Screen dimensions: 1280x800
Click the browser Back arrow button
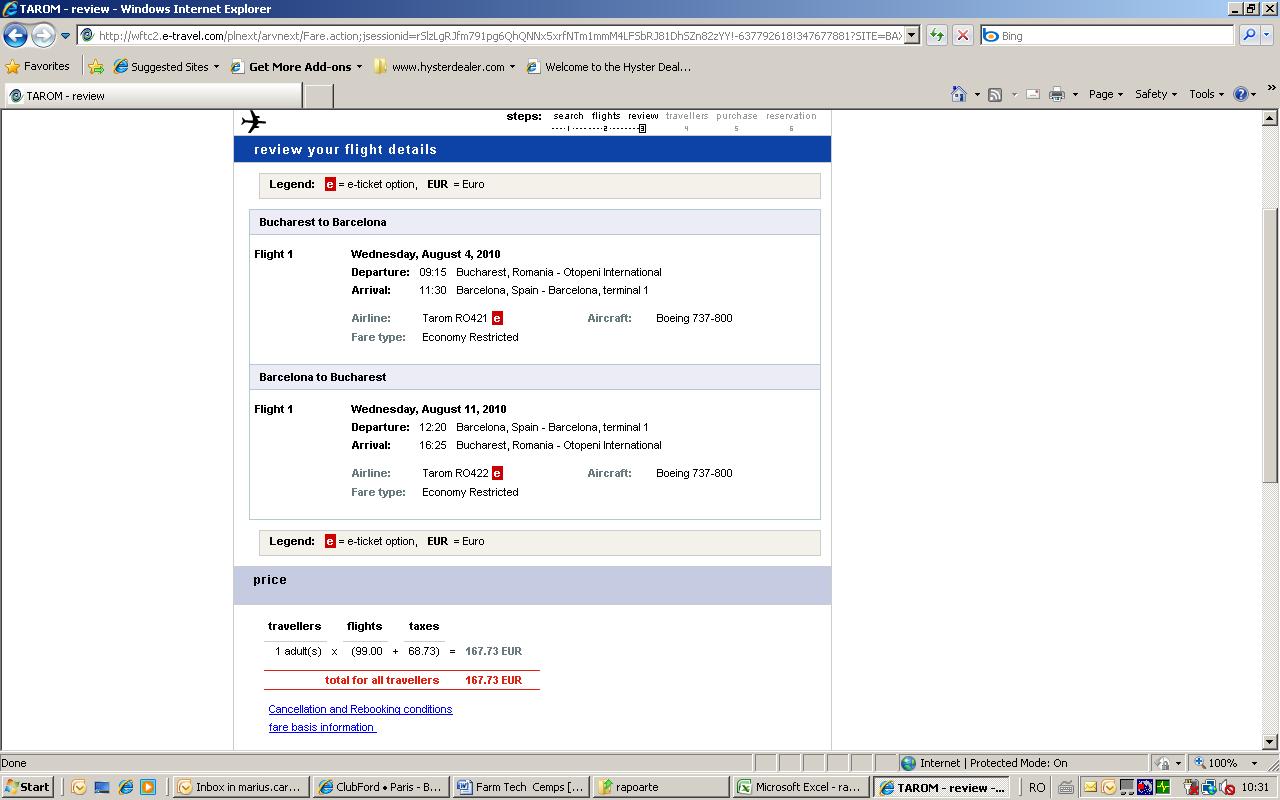pyautogui.click(x=15, y=35)
